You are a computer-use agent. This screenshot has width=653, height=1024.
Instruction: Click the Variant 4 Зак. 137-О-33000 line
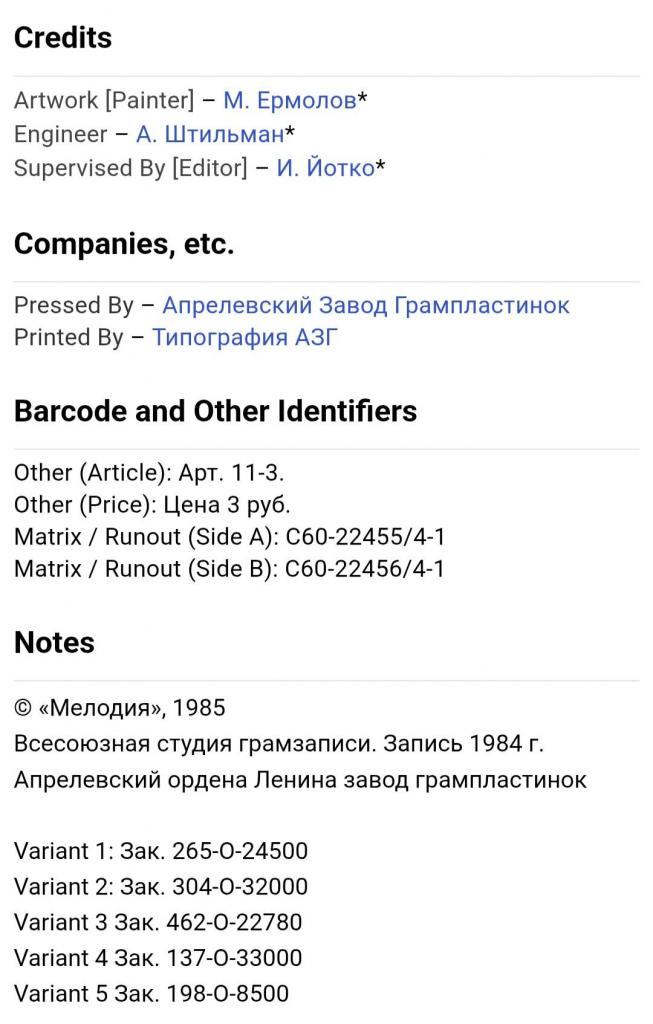point(158,958)
